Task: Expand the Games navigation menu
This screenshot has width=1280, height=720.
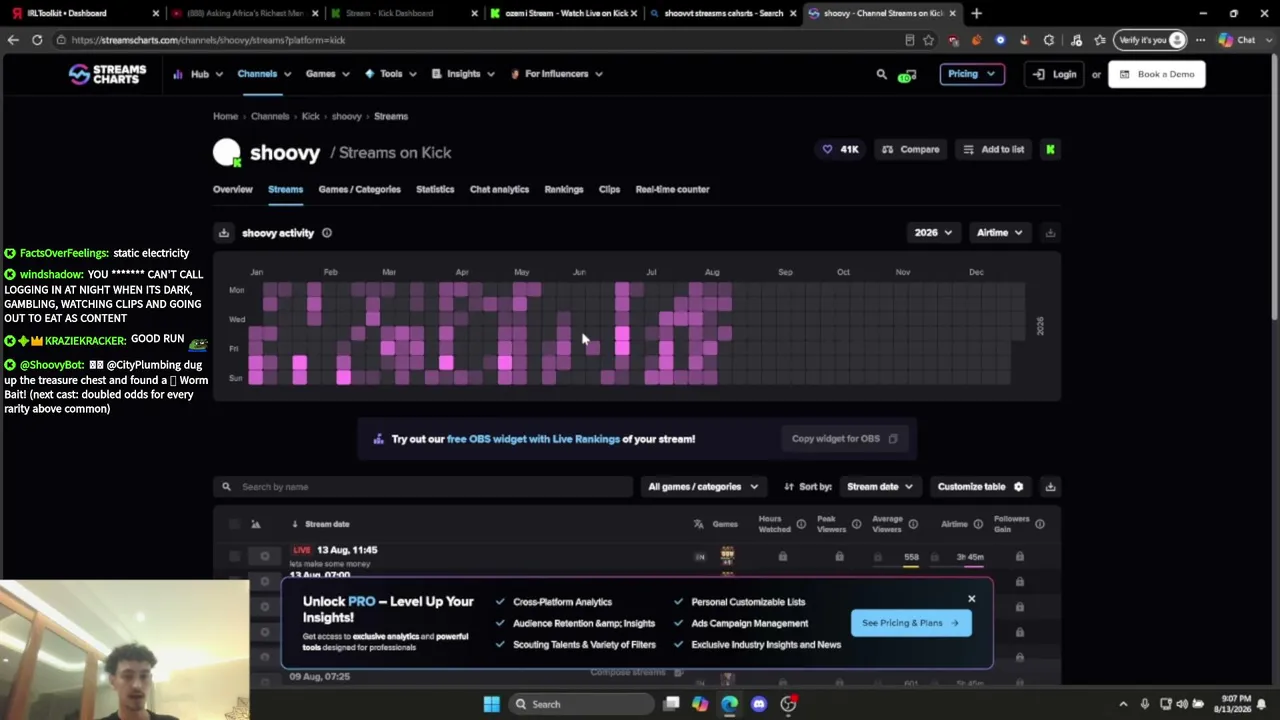Action: click(x=328, y=74)
